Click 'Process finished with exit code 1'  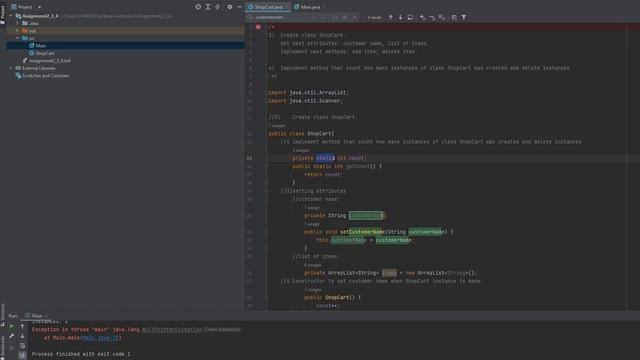[81, 354]
